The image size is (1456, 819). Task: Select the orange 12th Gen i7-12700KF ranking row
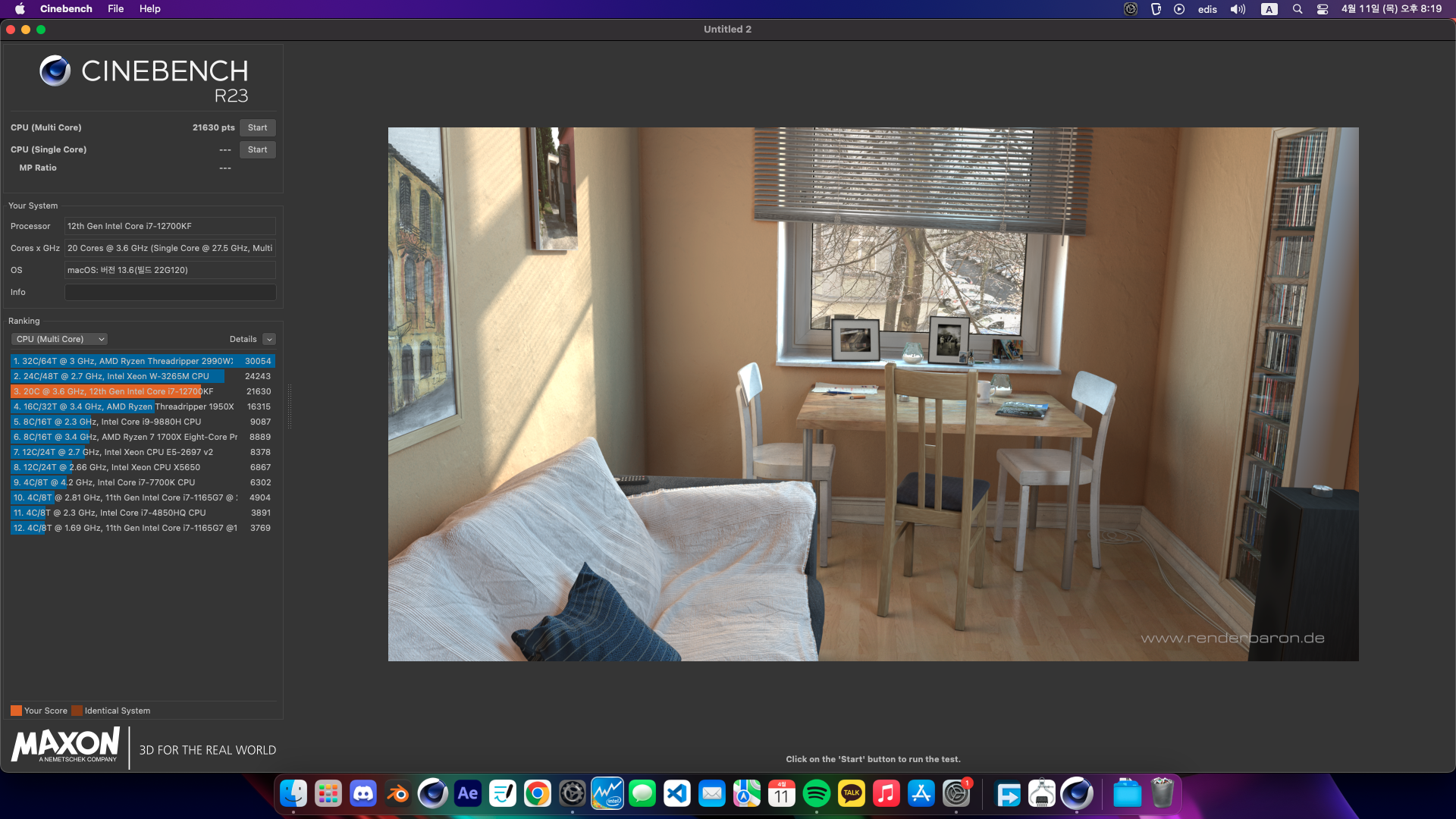pos(143,391)
